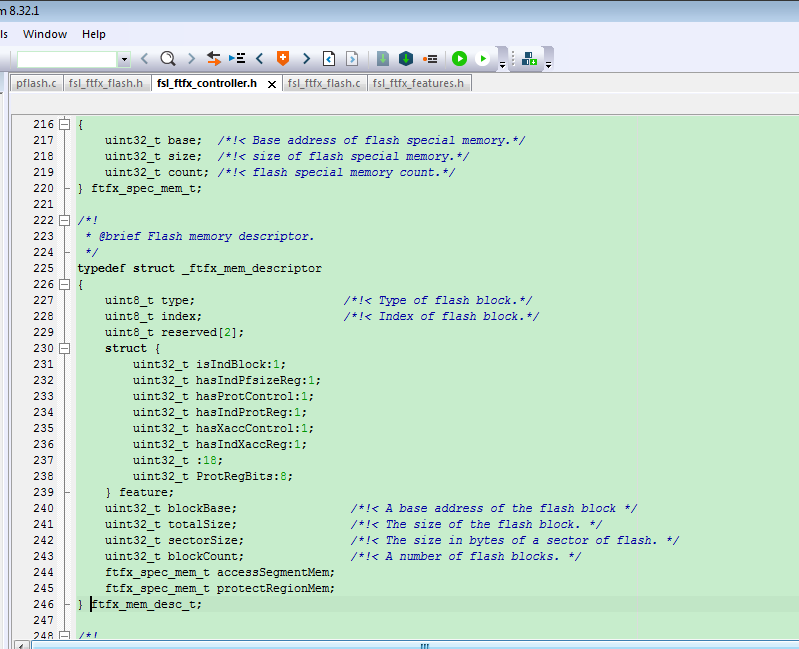This screenshot has height=649, width=799.
Task: Toggle breakpoint using the red dot icon
Action: (x=430, y=59)
